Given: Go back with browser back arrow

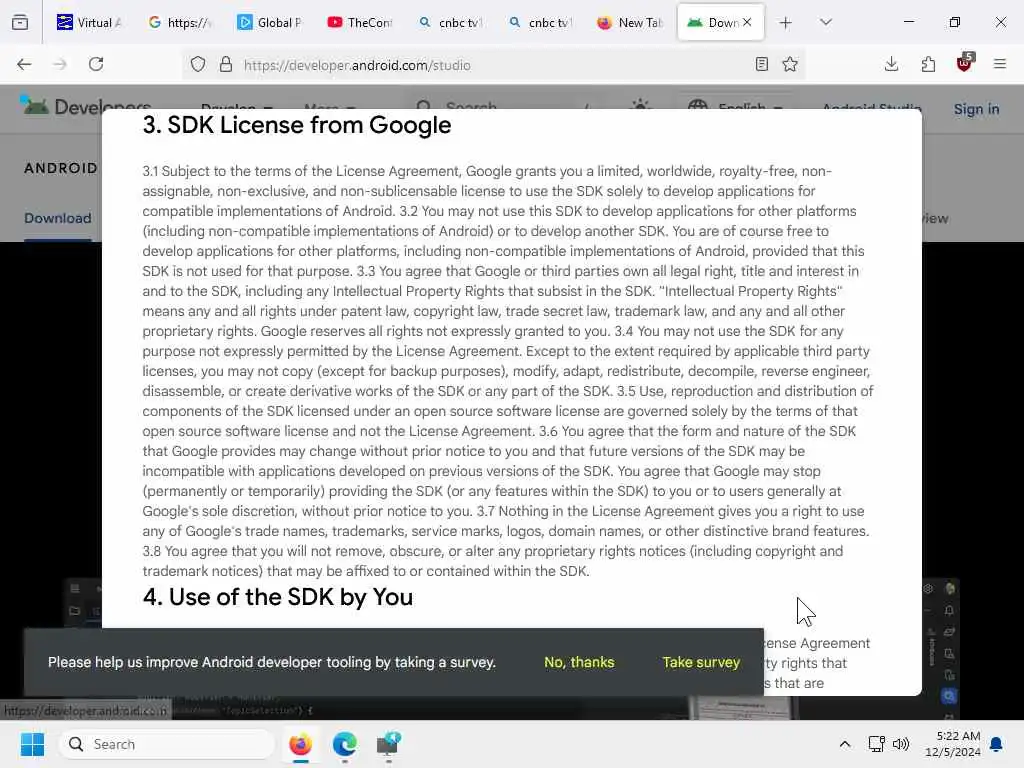Looking at the screenshot, I should point(24,64).
